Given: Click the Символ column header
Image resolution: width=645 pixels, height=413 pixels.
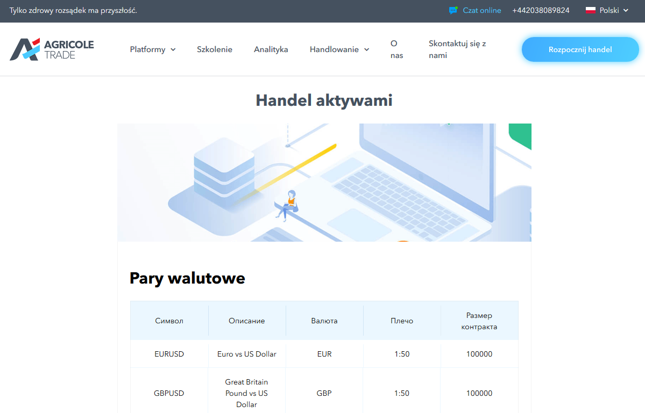Looking at the screenshot, I should pyautogui.click(x=169, y=321).
